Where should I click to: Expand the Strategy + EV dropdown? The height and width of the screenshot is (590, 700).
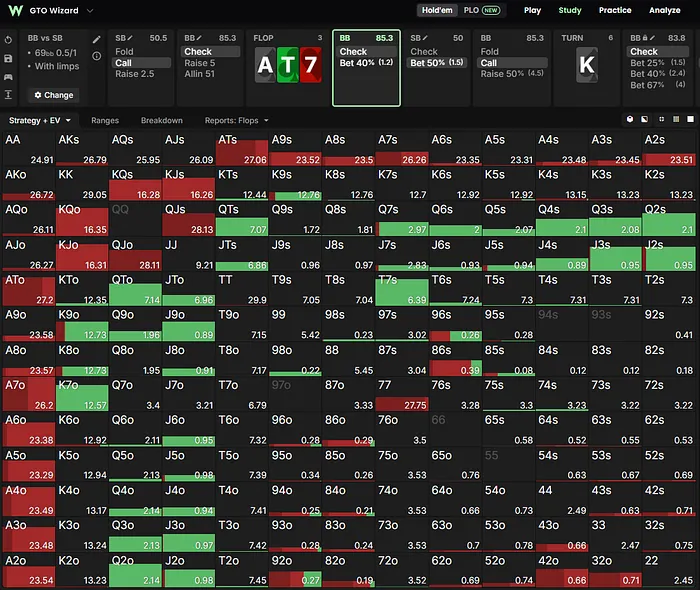pos(40,120)
